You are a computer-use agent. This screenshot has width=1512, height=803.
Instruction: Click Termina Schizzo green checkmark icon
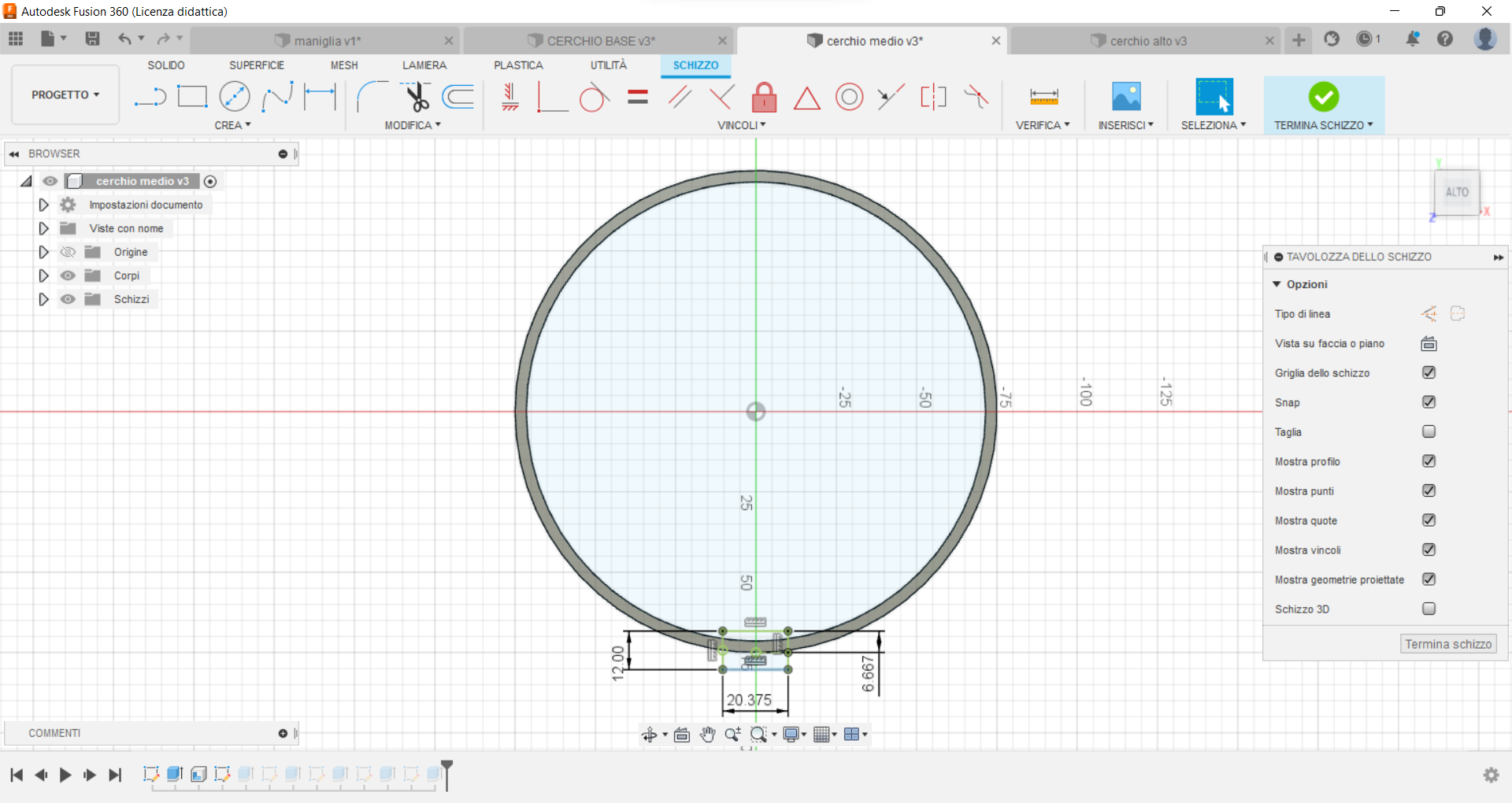point(1324,96)
